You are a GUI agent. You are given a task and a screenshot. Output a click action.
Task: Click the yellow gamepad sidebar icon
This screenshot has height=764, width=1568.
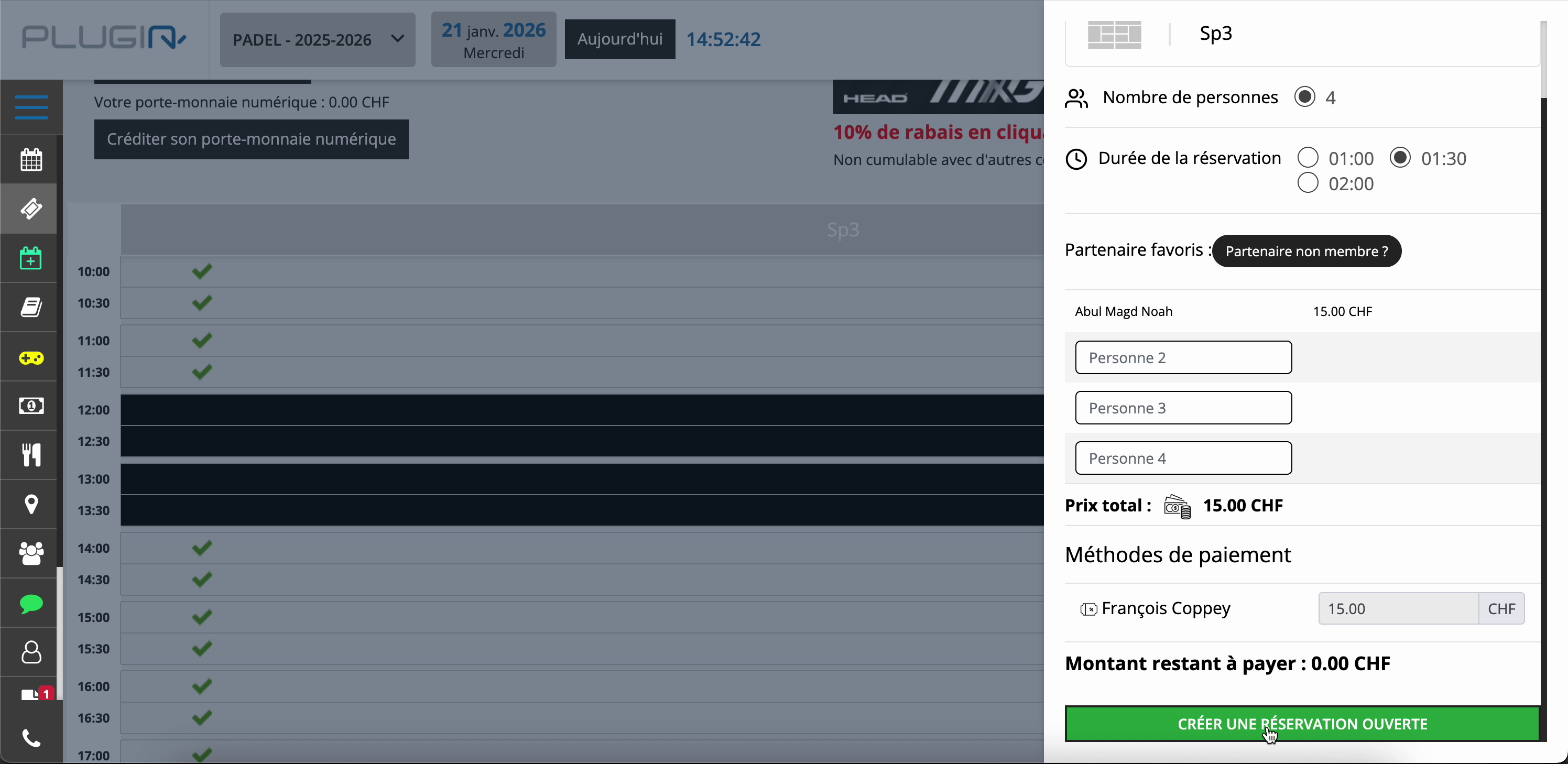(x=31, y=358)
